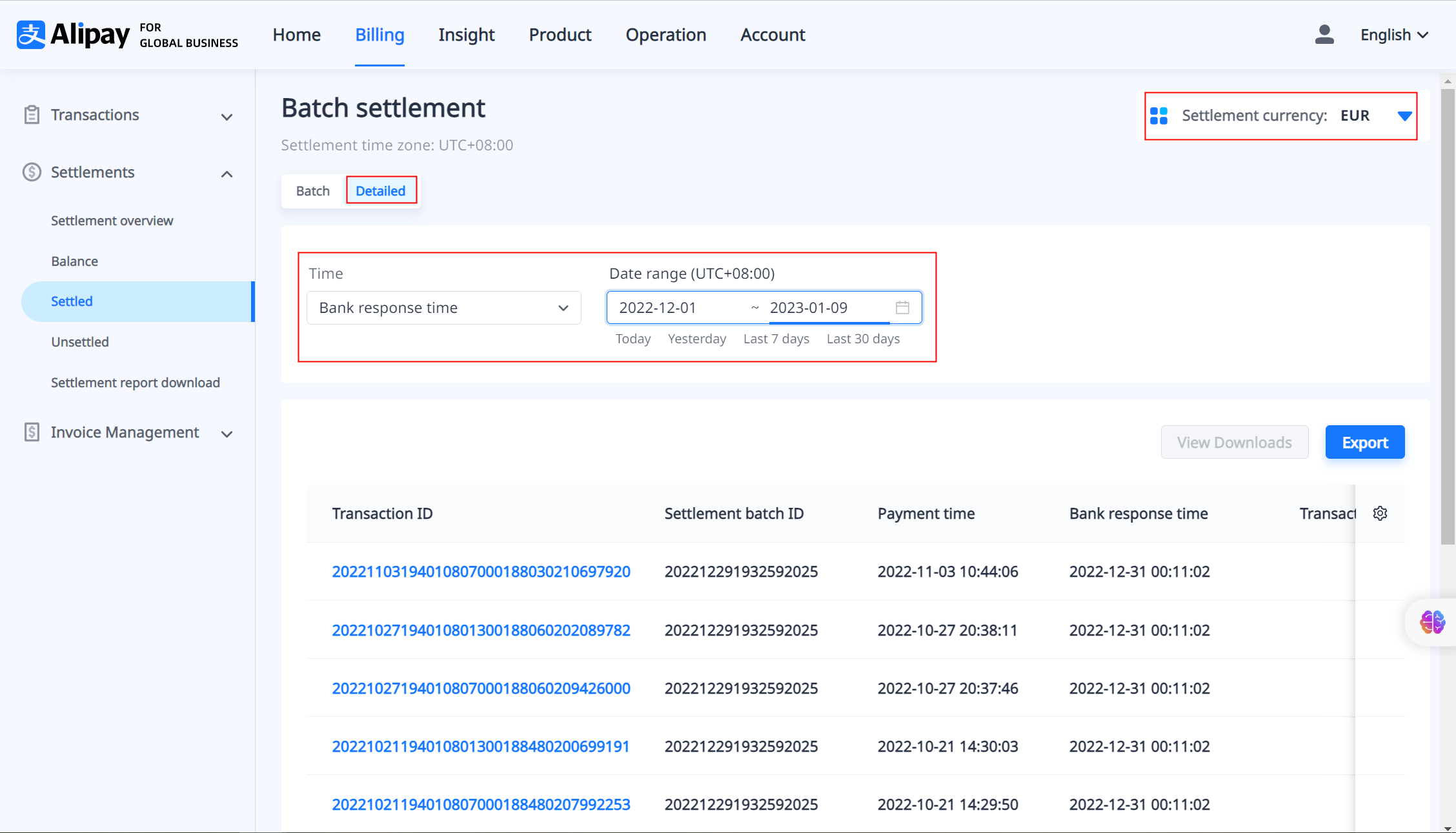Switch to the Batch tab
Image resolution: width=1456 pixels, height=833 pixels.
pos(313,191)
